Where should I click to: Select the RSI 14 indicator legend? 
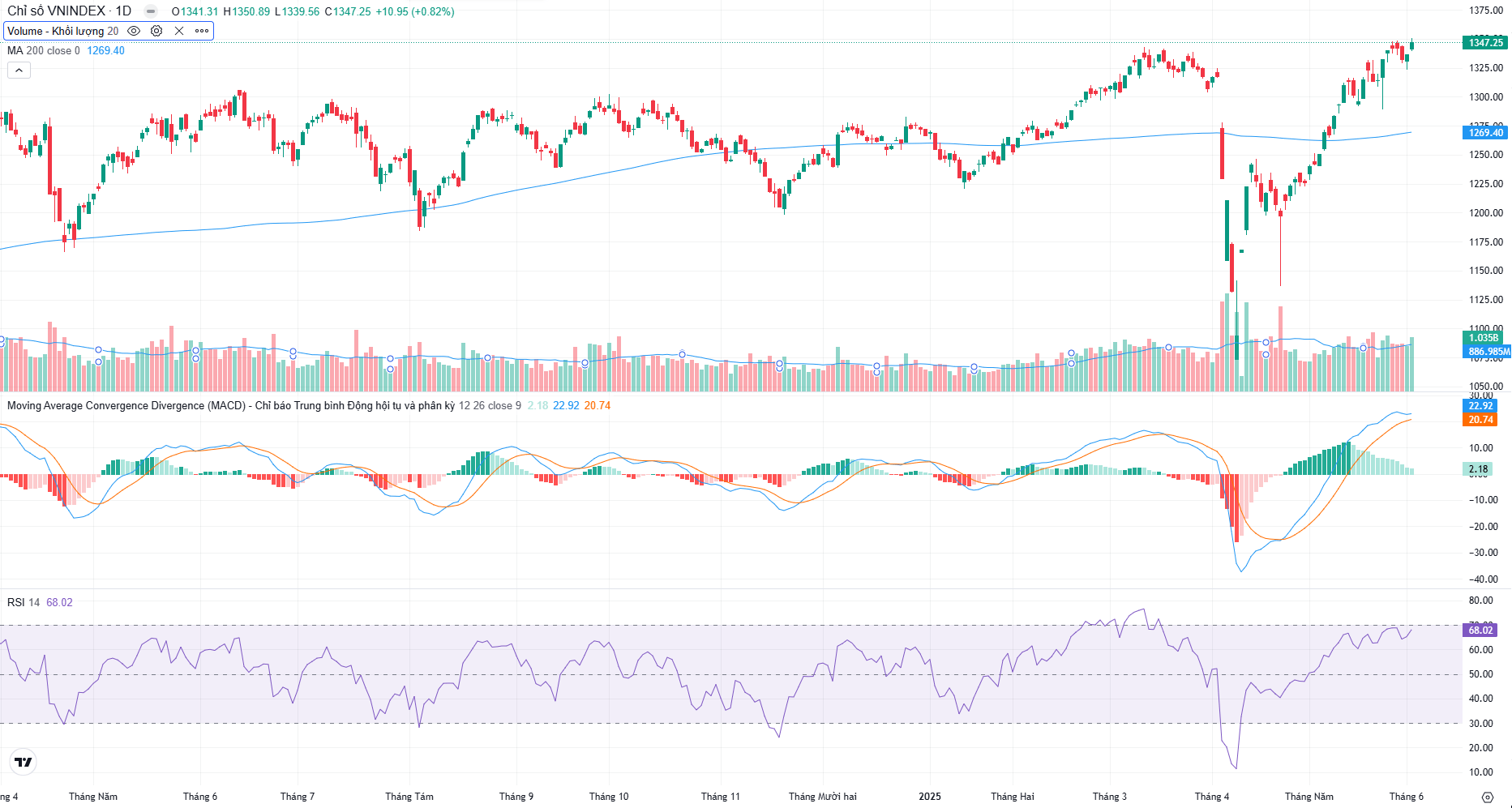coord(24,602)
